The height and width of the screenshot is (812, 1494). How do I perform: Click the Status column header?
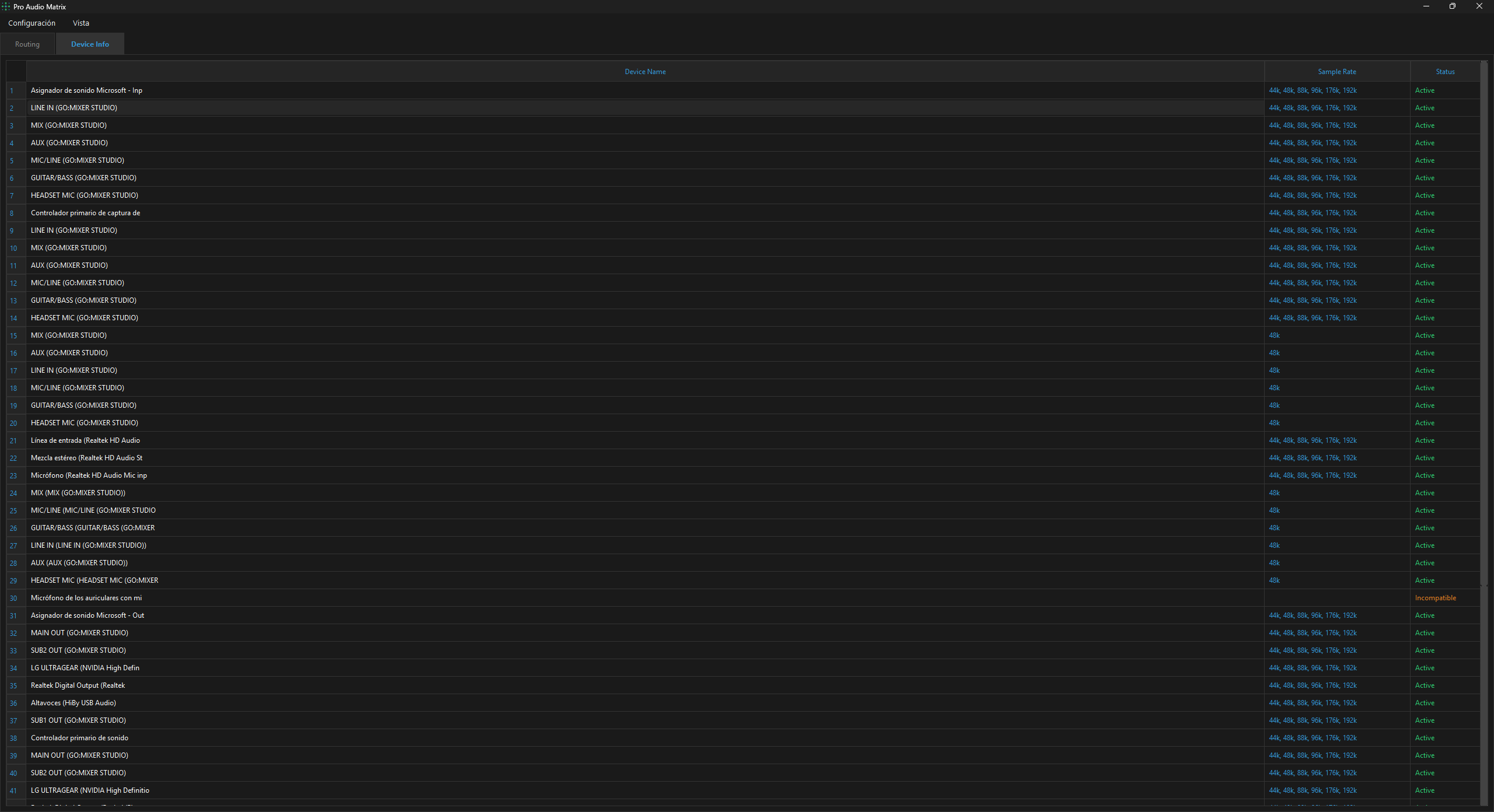[1445, 72]
